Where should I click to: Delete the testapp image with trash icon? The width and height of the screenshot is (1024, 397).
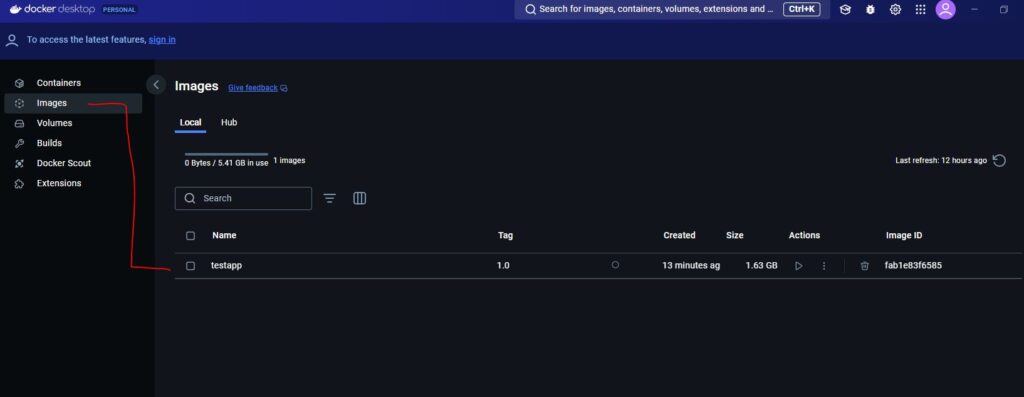[865, 266]
